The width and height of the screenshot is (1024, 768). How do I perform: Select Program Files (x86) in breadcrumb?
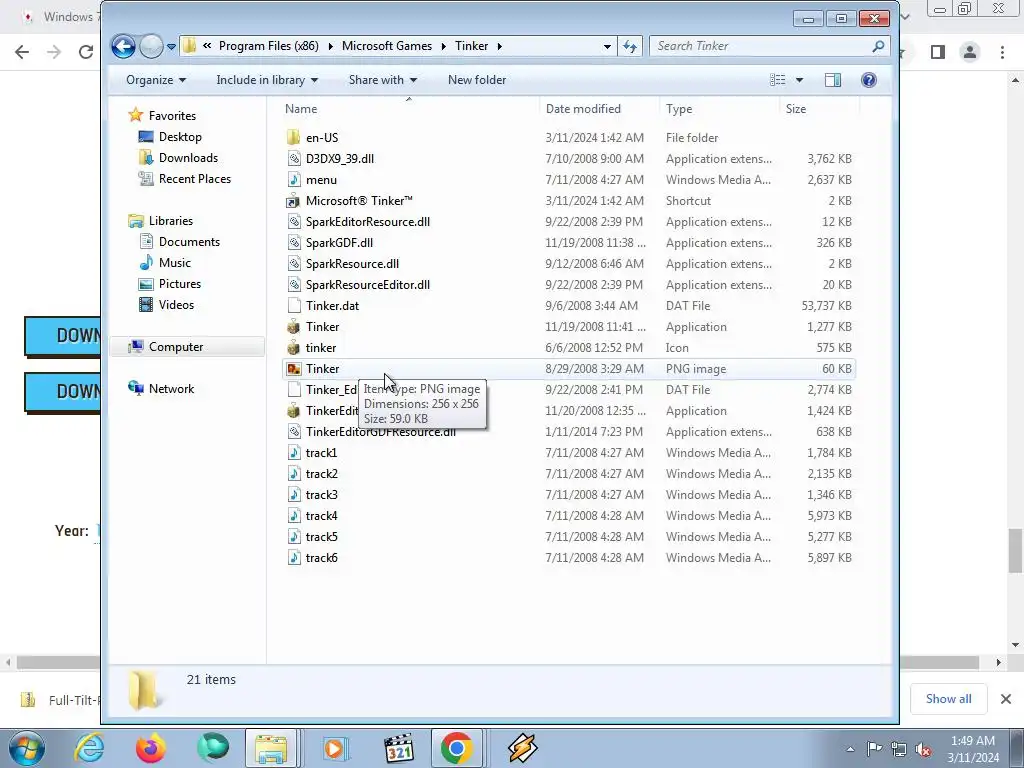[x=268, y=46]
